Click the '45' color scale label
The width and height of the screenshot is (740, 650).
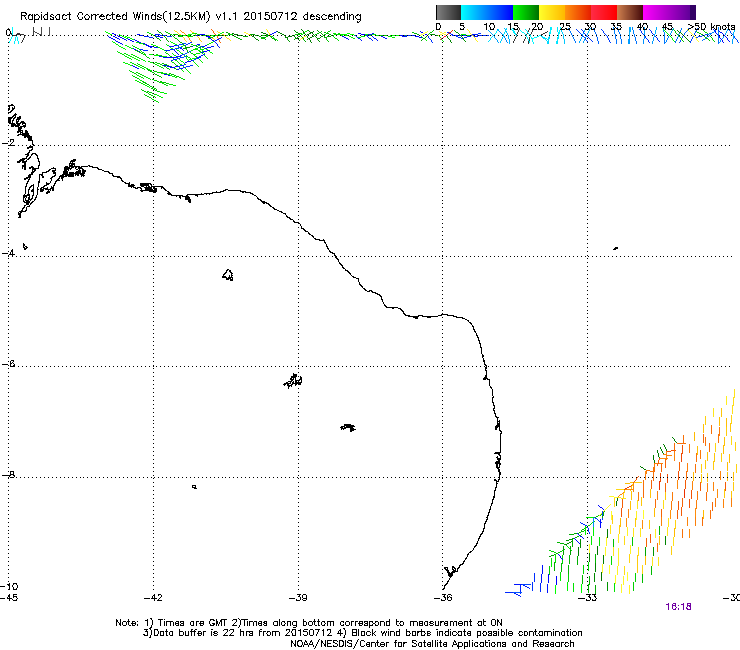667,27
